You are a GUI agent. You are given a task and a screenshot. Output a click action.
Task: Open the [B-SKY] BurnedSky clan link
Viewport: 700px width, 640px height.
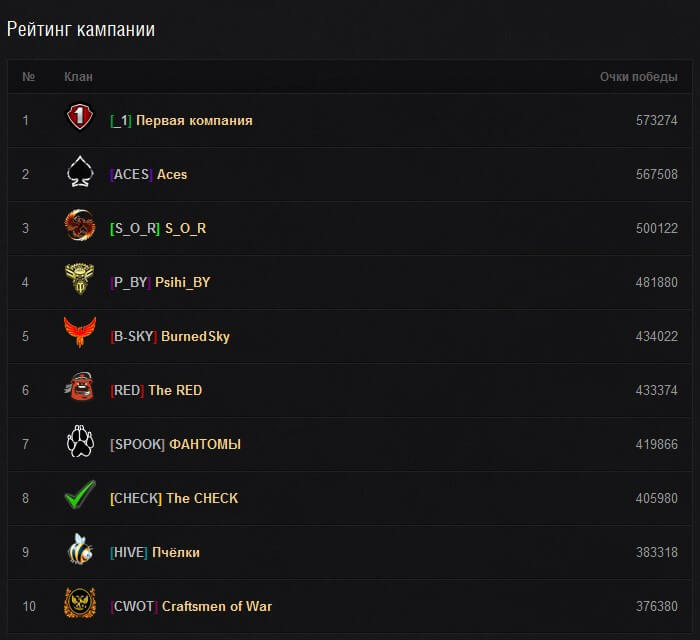170,336
